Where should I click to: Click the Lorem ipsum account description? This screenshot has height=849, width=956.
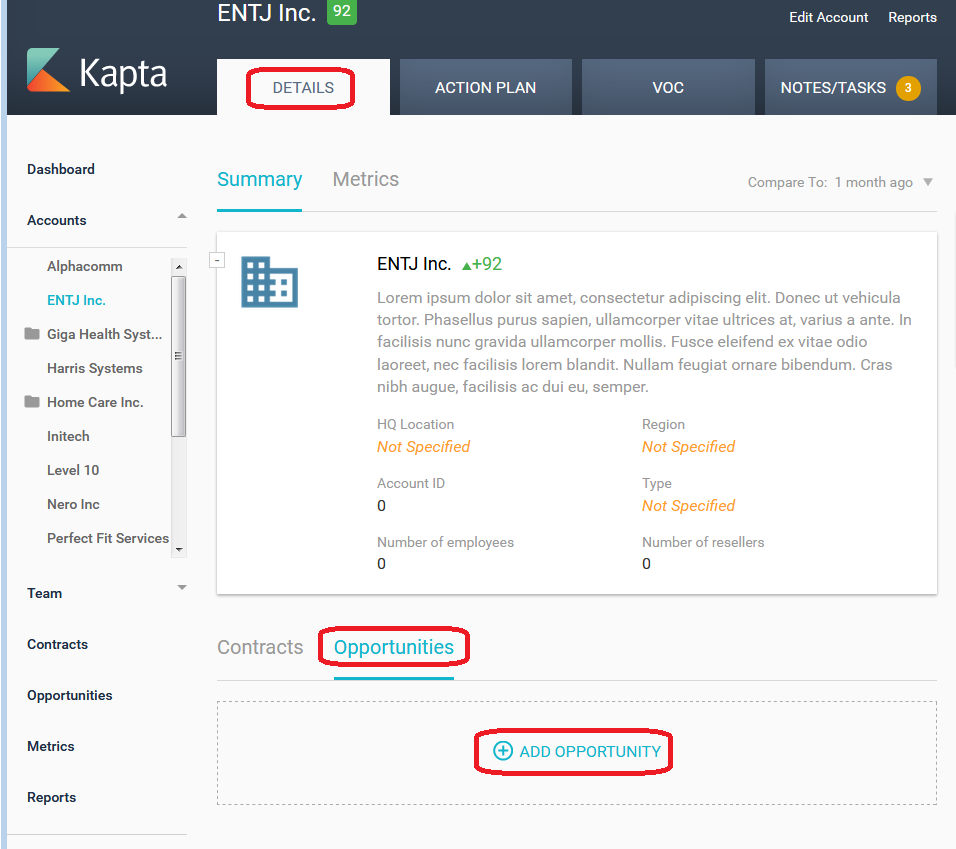644,342
